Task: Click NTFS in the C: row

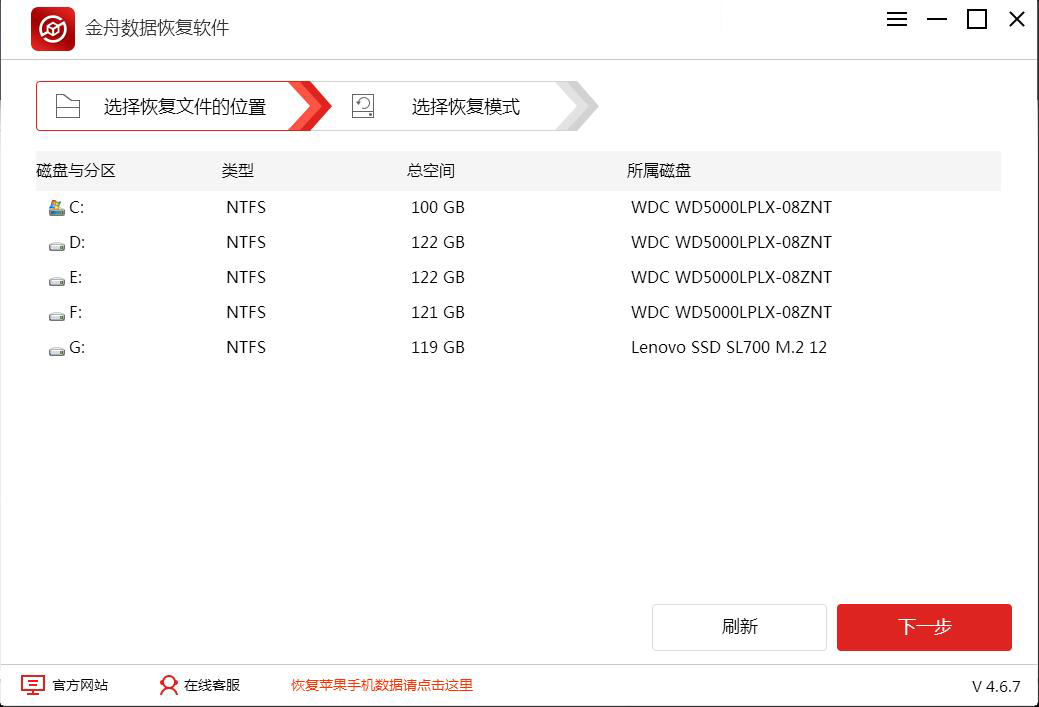Action: 246,207
